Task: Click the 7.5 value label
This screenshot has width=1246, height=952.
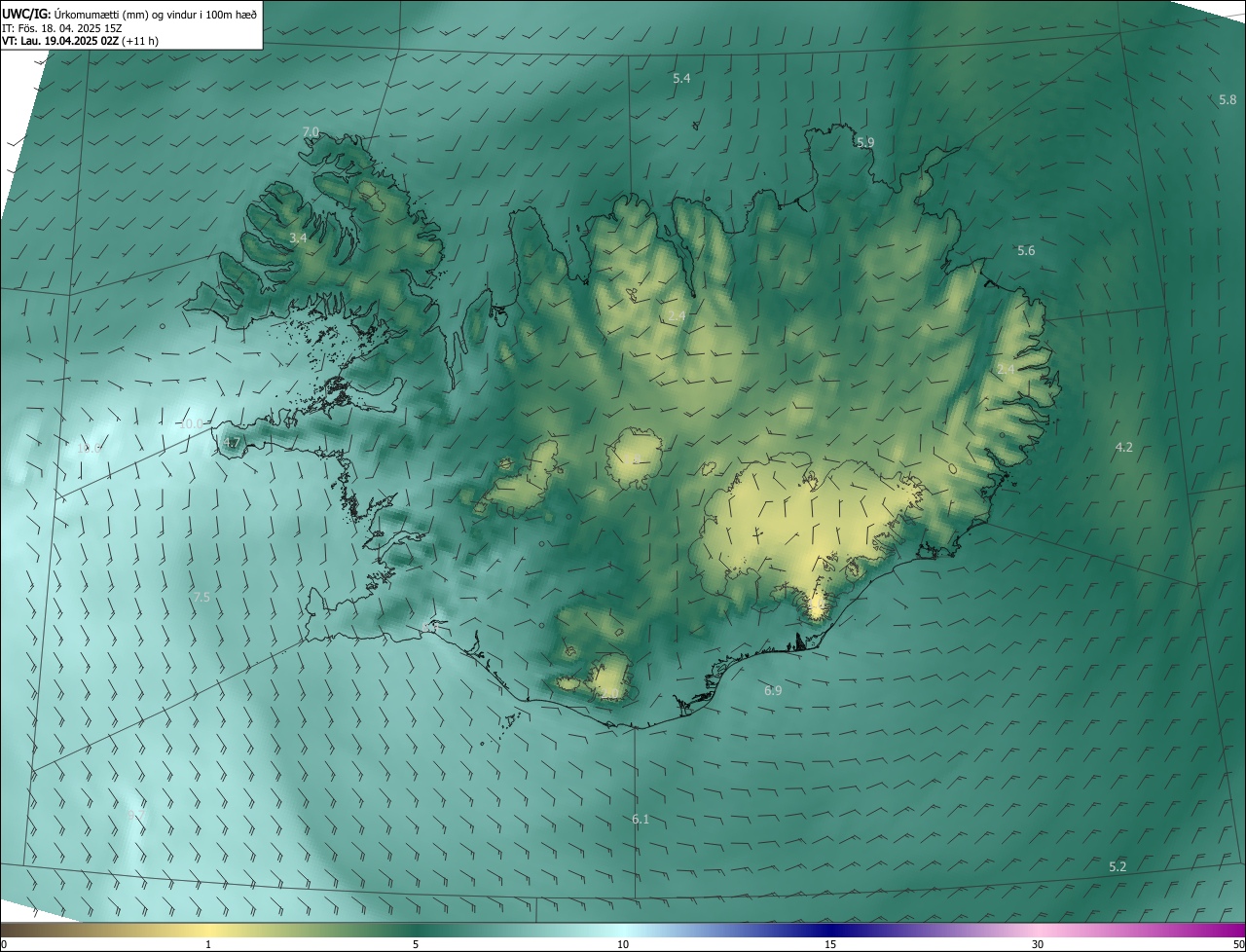Action: point(202,598)
